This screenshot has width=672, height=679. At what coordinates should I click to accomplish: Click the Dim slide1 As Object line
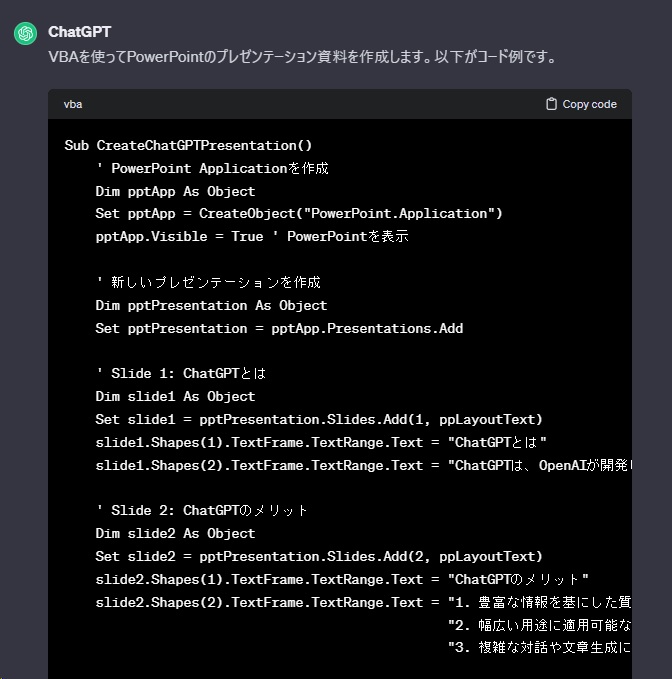pos(175,396)
